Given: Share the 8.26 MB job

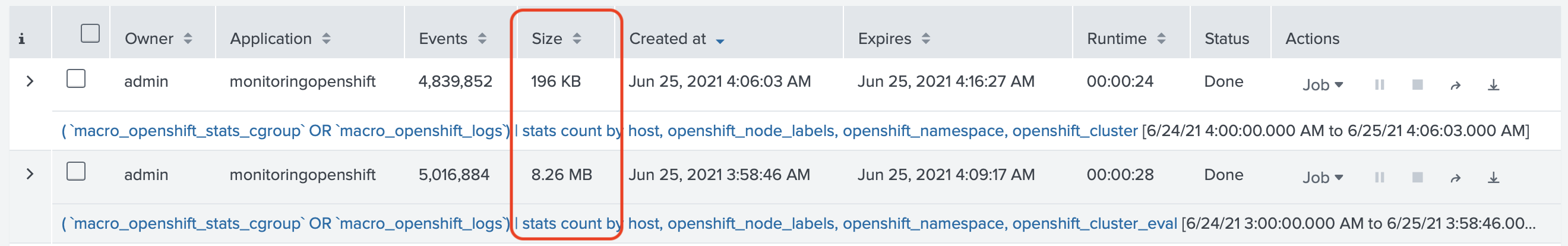Looking at the screenshot, I should [x=1455, y=178].
